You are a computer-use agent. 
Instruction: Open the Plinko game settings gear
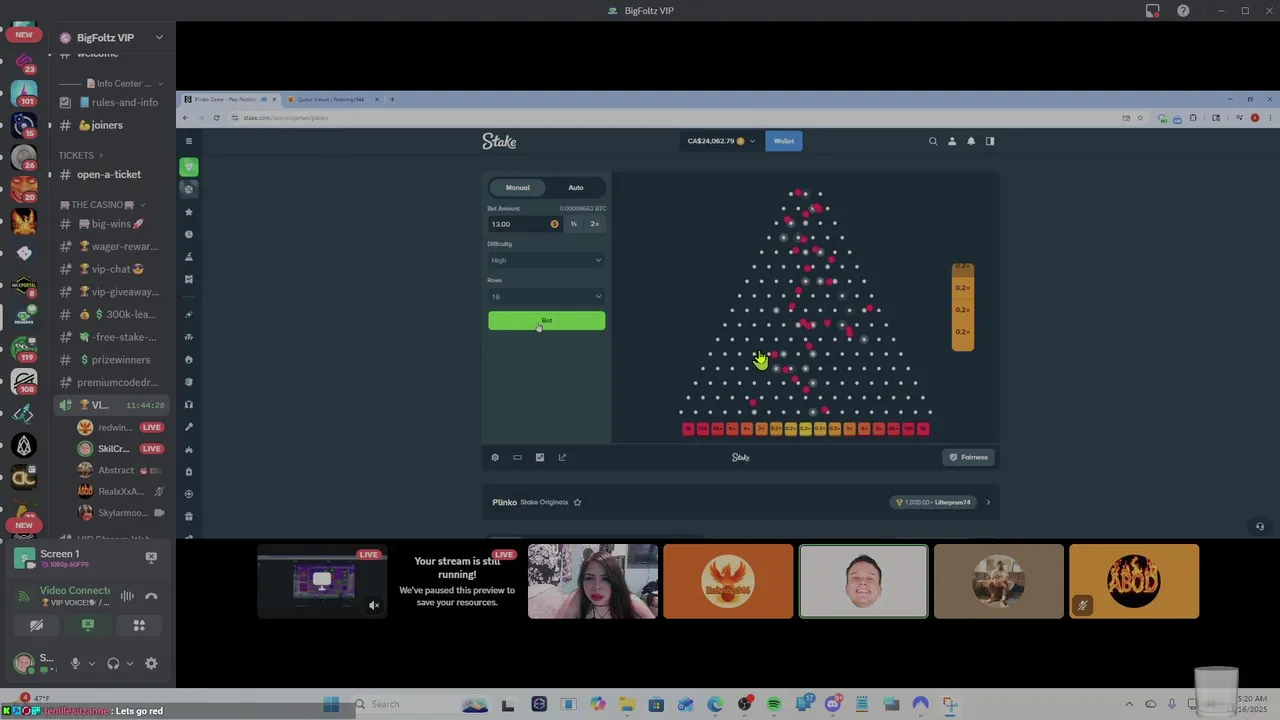point(495,457)
